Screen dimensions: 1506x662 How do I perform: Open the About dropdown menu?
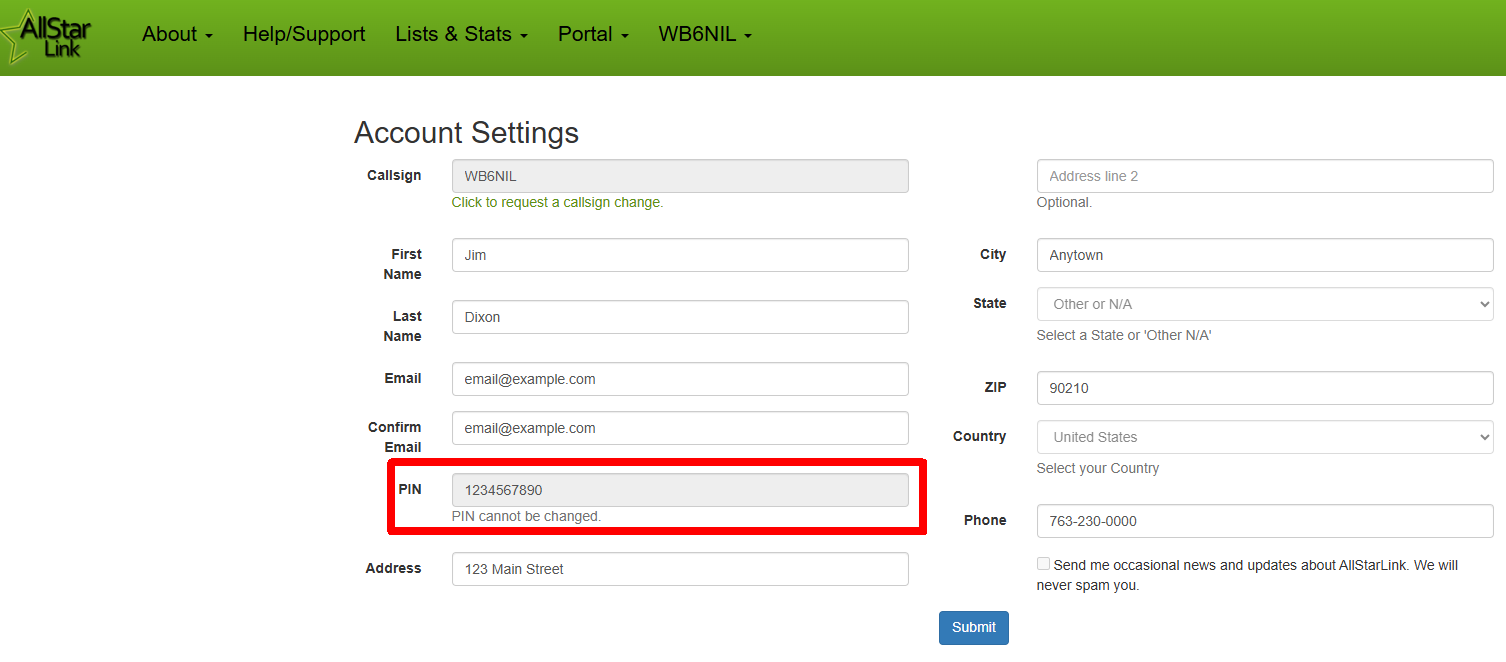coord(178,34)
